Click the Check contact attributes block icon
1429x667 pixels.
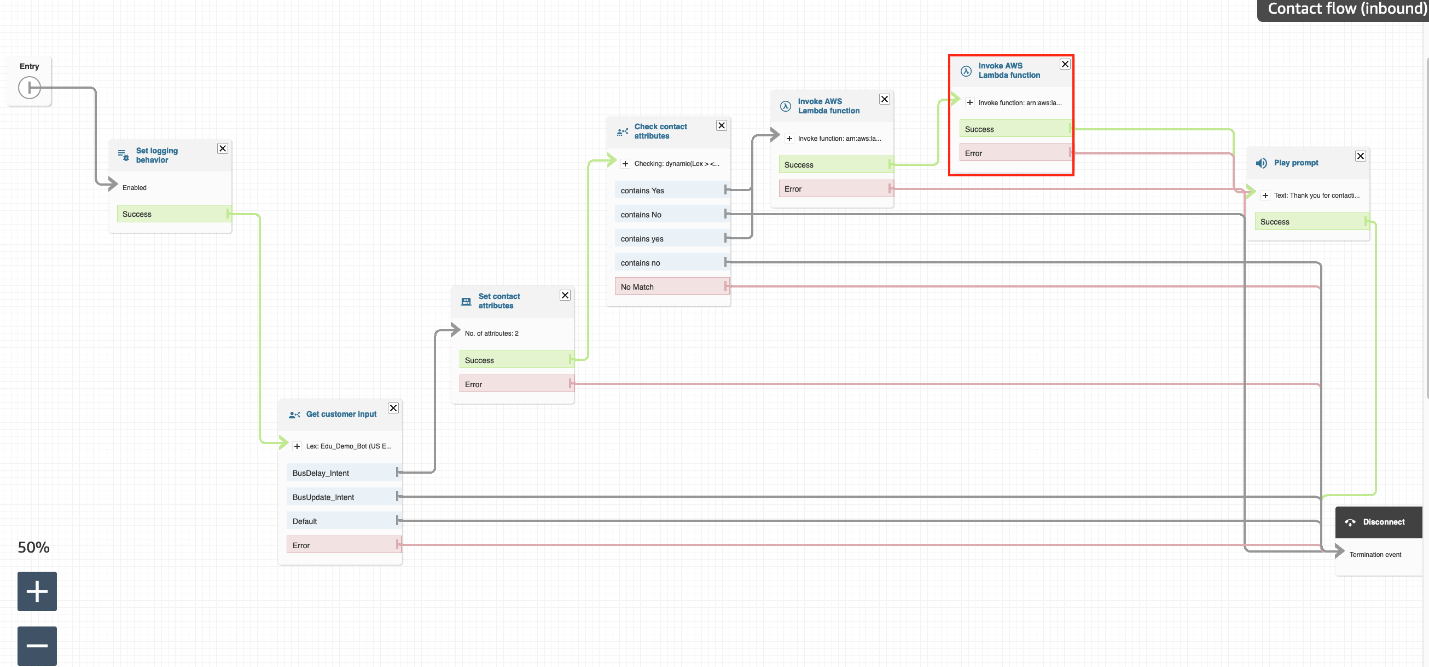[622, 131]
